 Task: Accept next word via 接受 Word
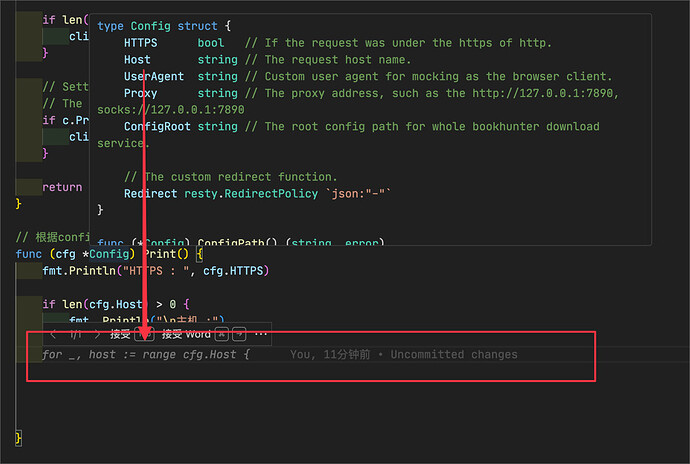pyautogui.click(x=186, y=335)
